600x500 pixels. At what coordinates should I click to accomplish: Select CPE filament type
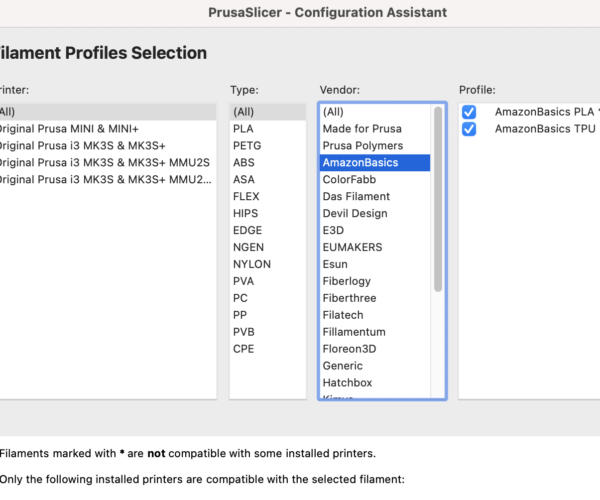pyautogui.click(x=267, y=349)
